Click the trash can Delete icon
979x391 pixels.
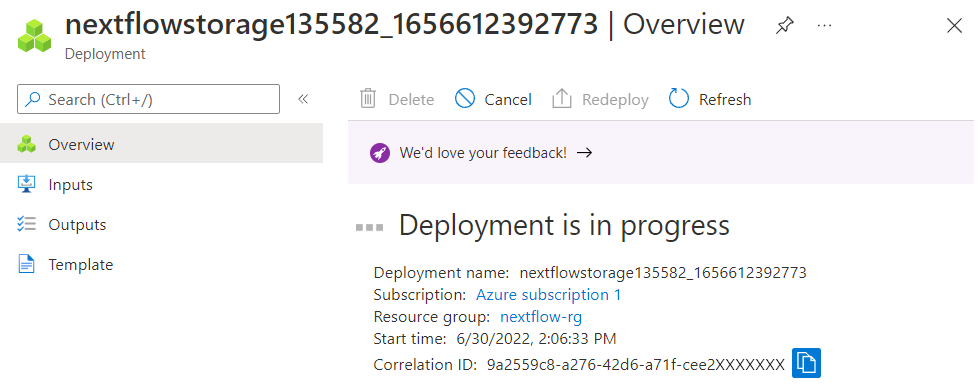pyautogui.click(x=368, y=99)
